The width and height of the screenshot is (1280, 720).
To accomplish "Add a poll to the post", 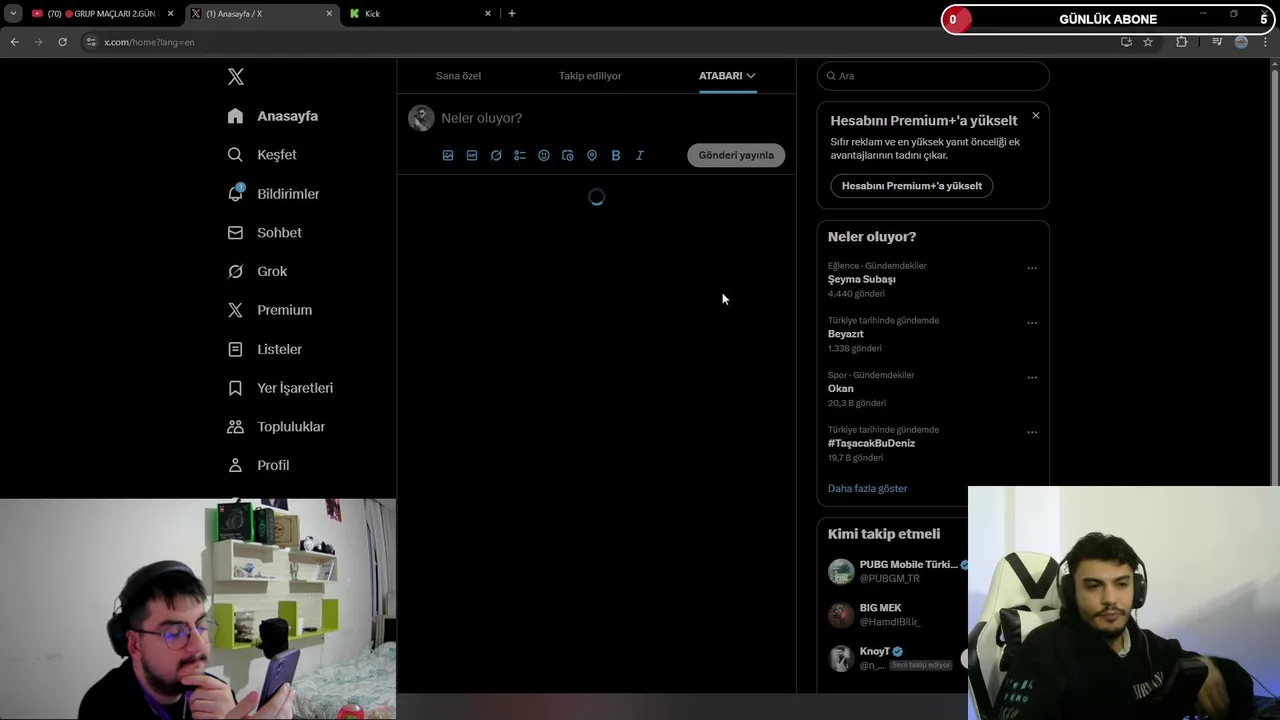I will coord(520,155).
